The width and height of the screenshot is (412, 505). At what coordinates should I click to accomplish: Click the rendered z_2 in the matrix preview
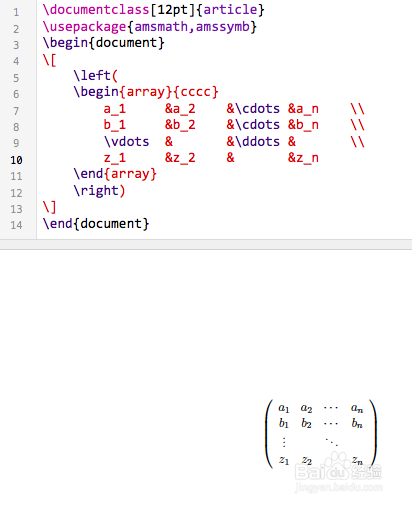(x=307, y=461)
